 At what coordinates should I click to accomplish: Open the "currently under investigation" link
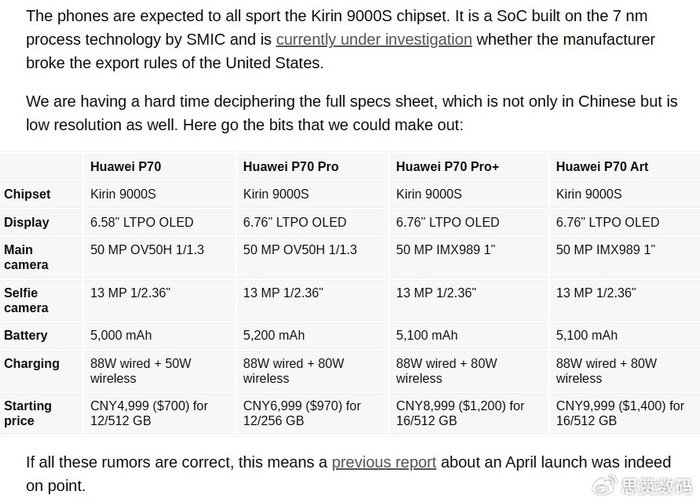[x=374, y=40]
